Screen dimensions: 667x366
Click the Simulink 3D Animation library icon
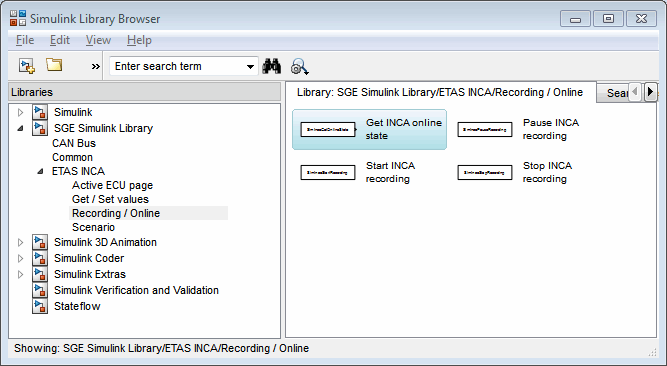pos(40,242)
